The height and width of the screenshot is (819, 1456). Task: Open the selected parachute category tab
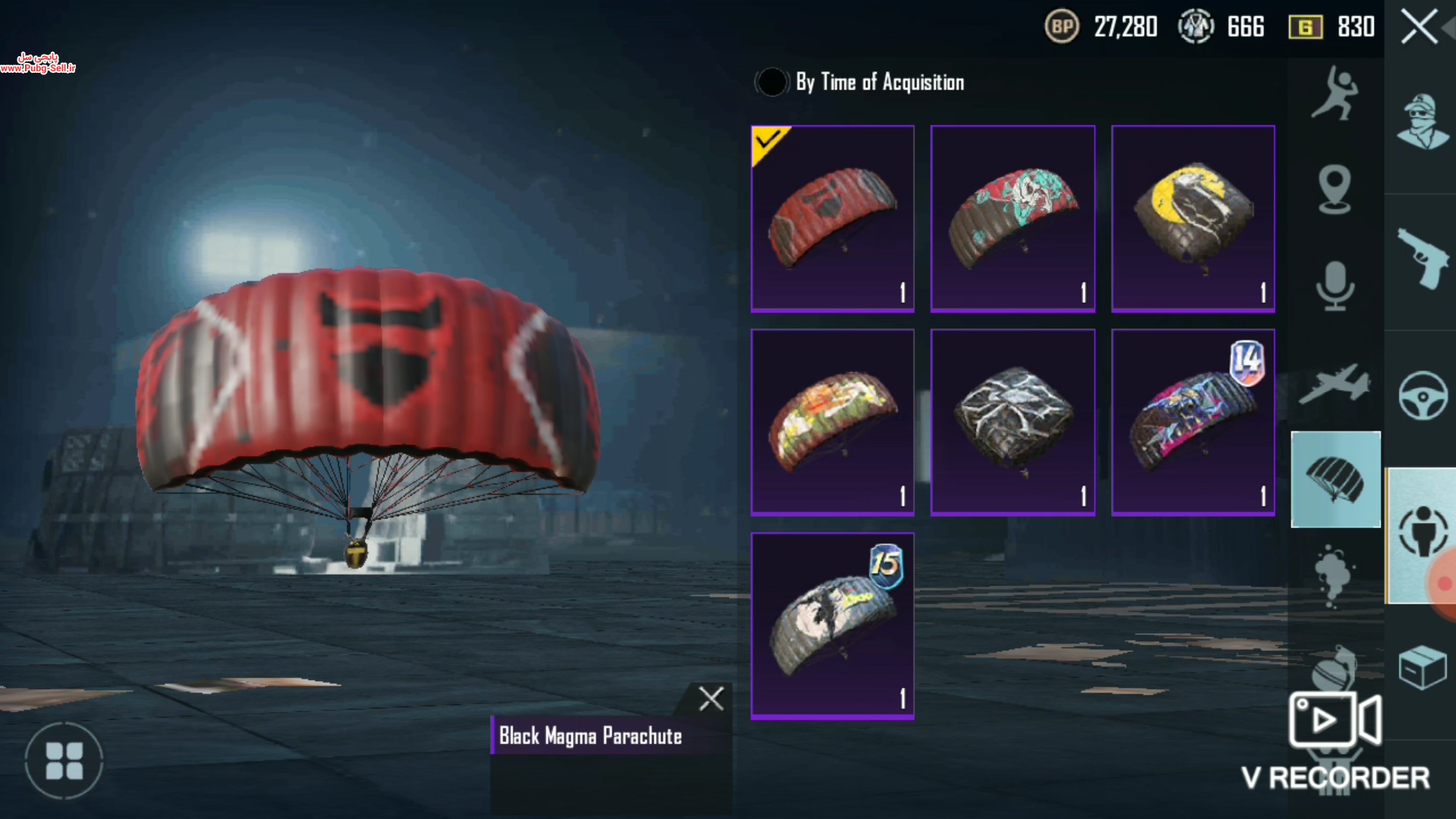[1335, 479]
